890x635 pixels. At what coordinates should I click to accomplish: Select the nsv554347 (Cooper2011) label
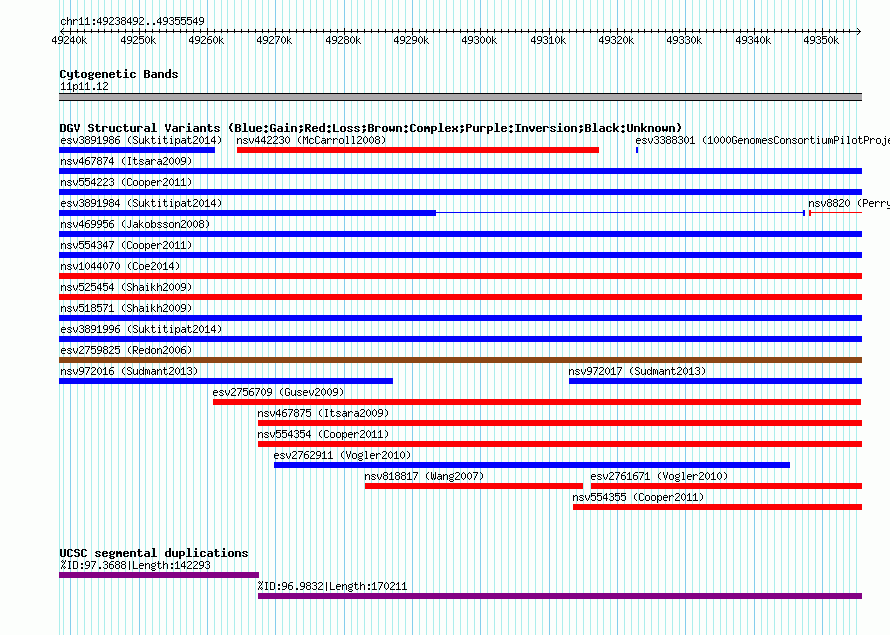coord(126,245)
